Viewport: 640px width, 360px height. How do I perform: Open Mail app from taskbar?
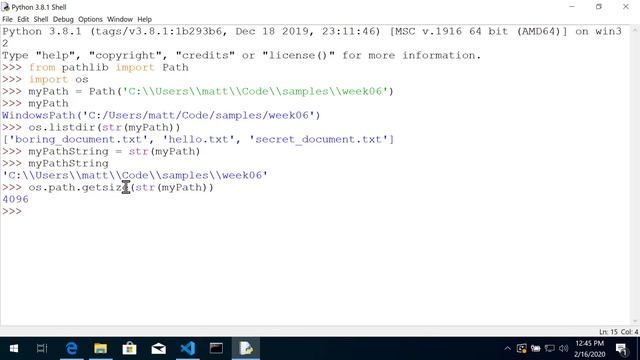click(158, 349)
